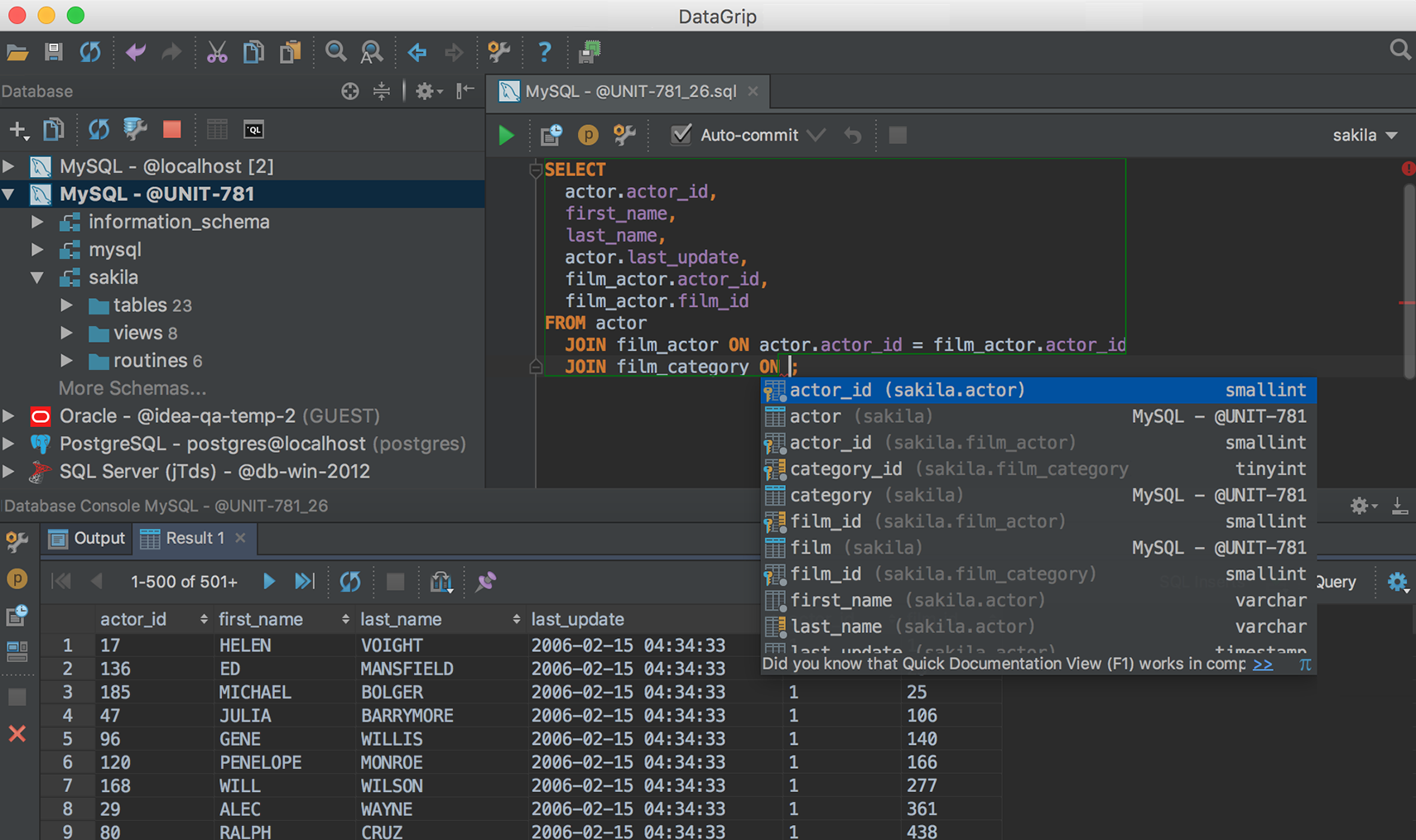Open Find with the magnifier icon
1416x840 pixels.
335,52
